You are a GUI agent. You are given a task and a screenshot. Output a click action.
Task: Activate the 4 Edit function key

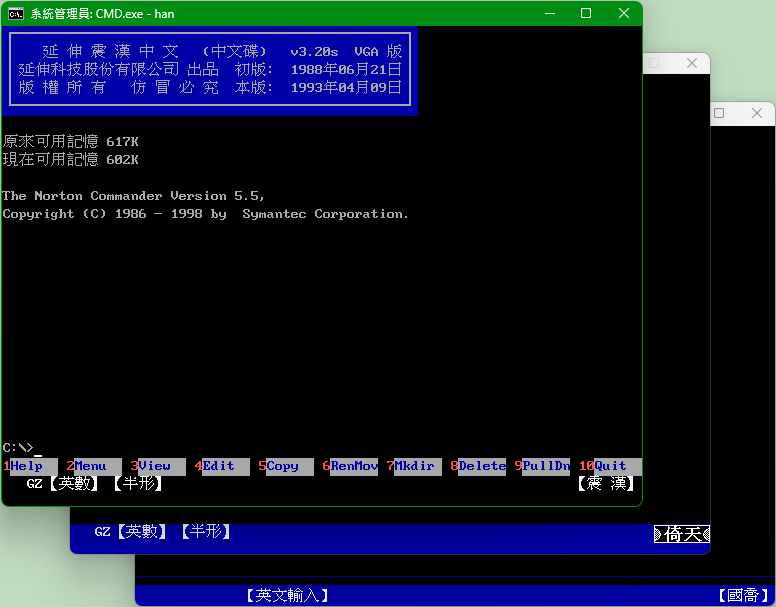click(x=222, y=467)
